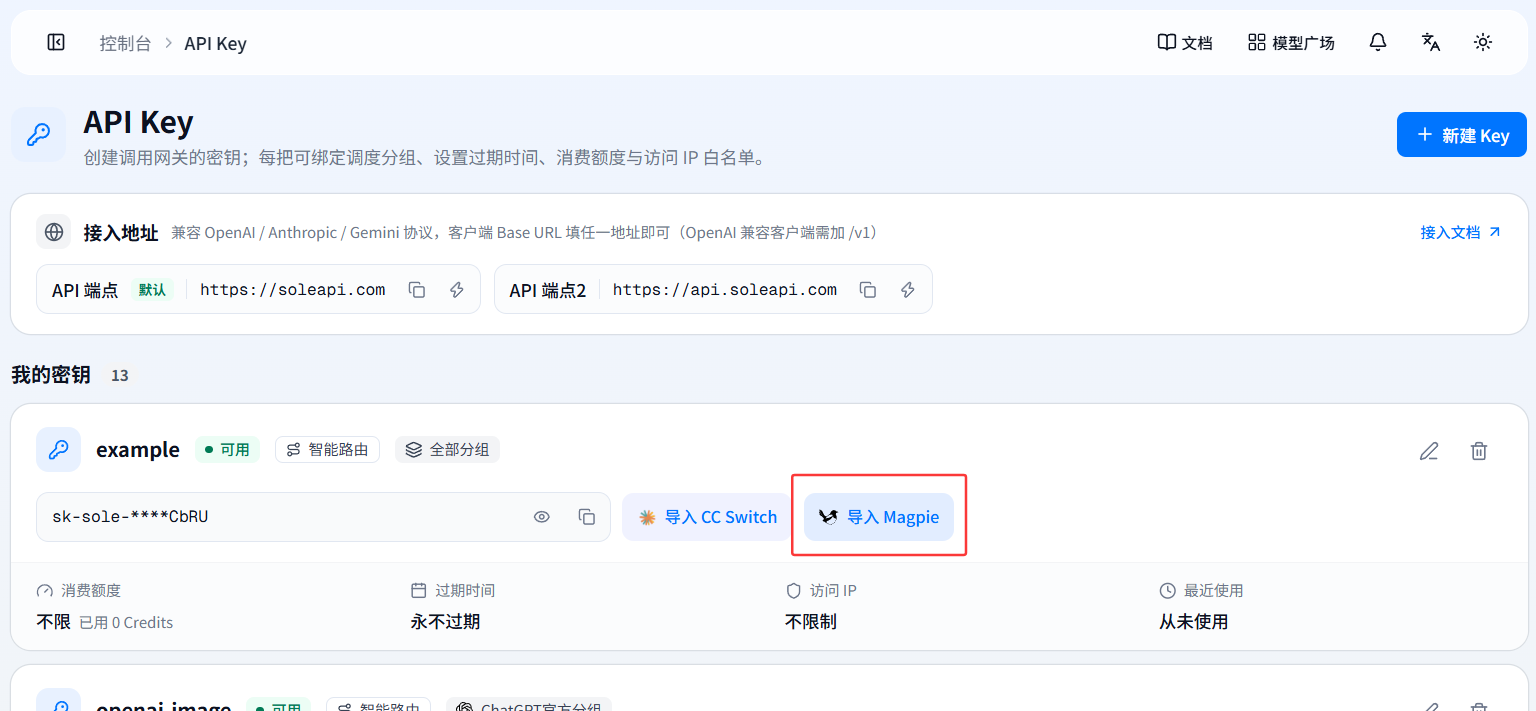Click the https://soleapi.com URL text
This screenshot has height=711, width=1536.
tap(293, 290)
